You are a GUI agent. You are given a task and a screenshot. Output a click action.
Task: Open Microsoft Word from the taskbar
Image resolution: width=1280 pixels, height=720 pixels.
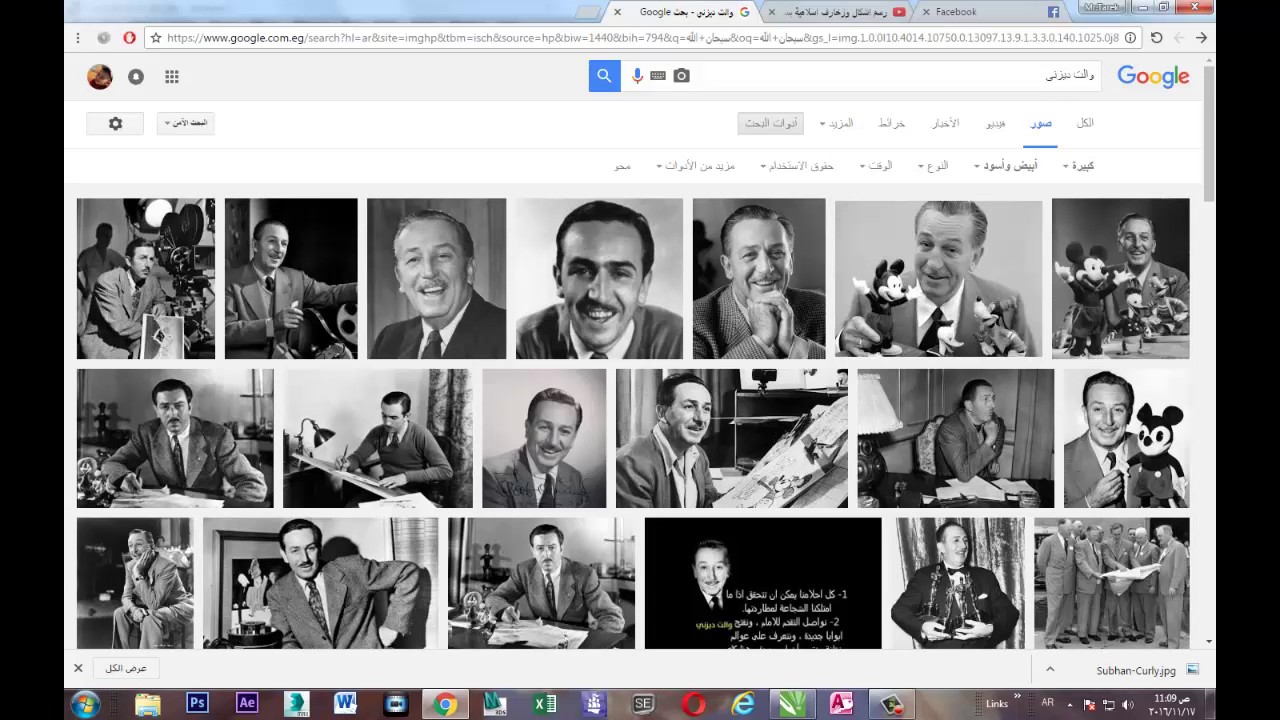click(x=345, y=703)
